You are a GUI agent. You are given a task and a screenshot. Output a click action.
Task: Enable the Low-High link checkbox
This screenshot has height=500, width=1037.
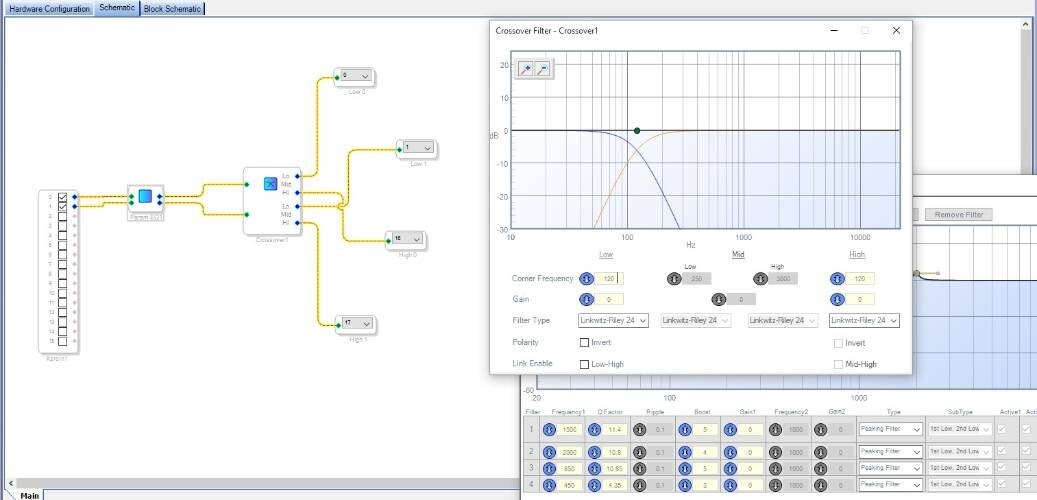pyautogui.click(x=585, y=364)
